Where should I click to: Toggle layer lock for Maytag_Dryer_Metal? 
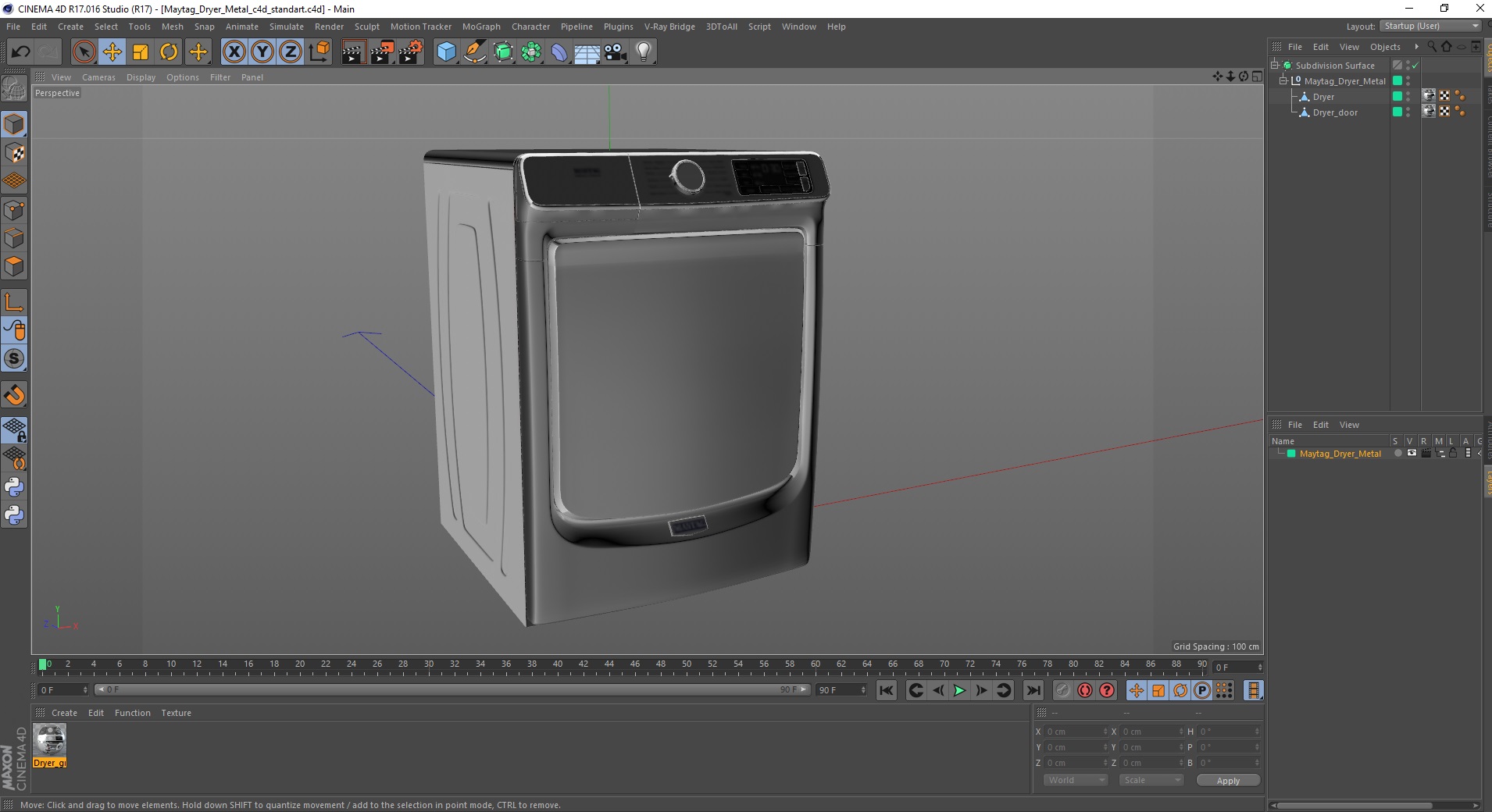coord(1453,453)
